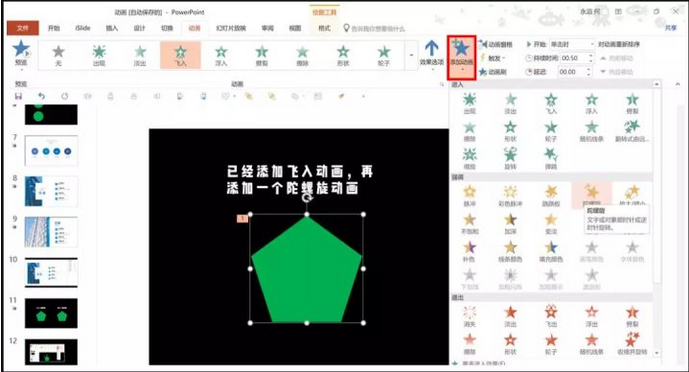Choose Teeter (跷跷板) emphasis effect
The width and height of the screenshot is (689, 372).
click(551, 196)
